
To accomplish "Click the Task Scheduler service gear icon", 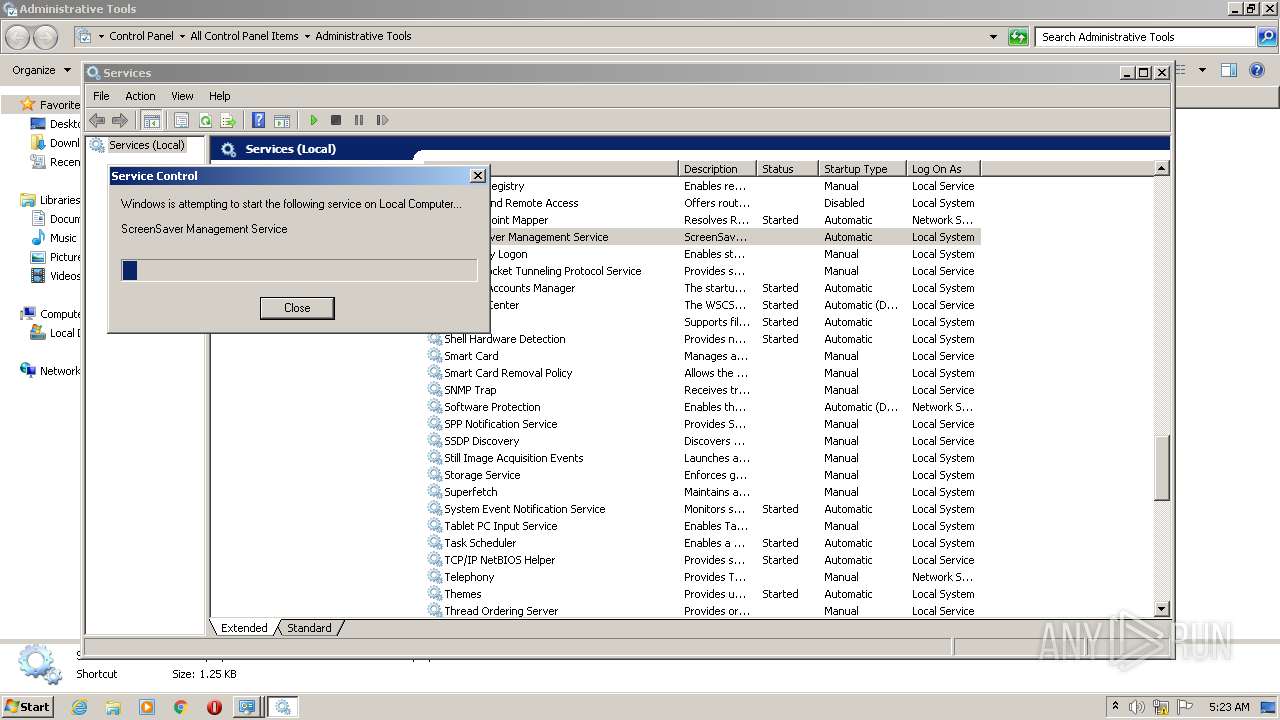I will [435, 543].
